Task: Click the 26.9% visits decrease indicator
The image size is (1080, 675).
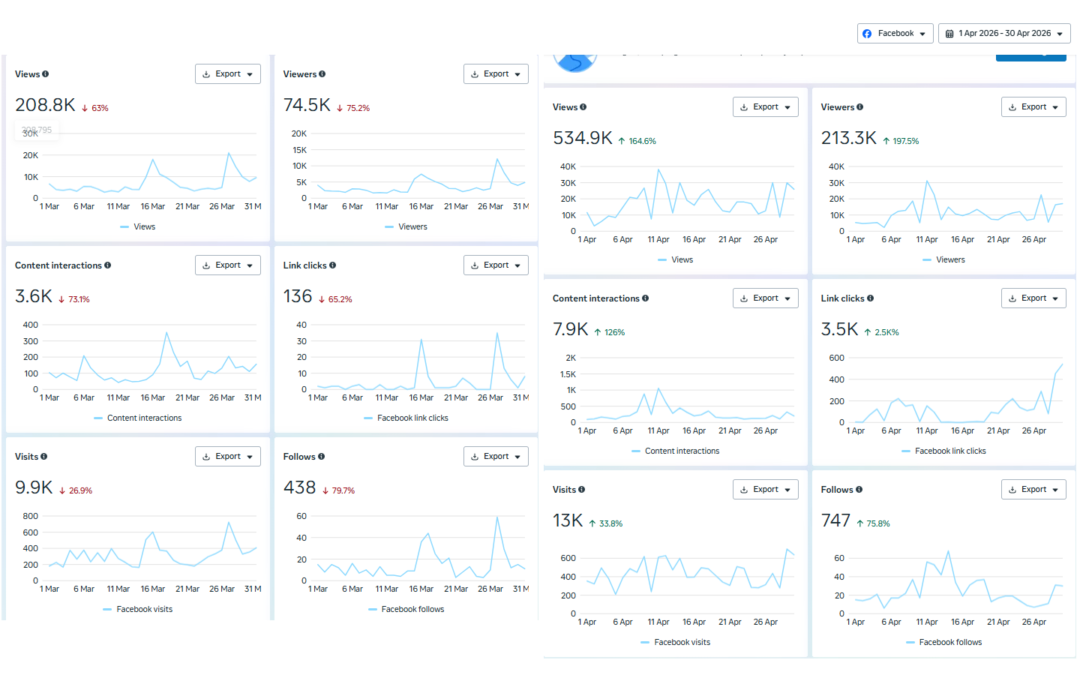Action: click(76, 490)
